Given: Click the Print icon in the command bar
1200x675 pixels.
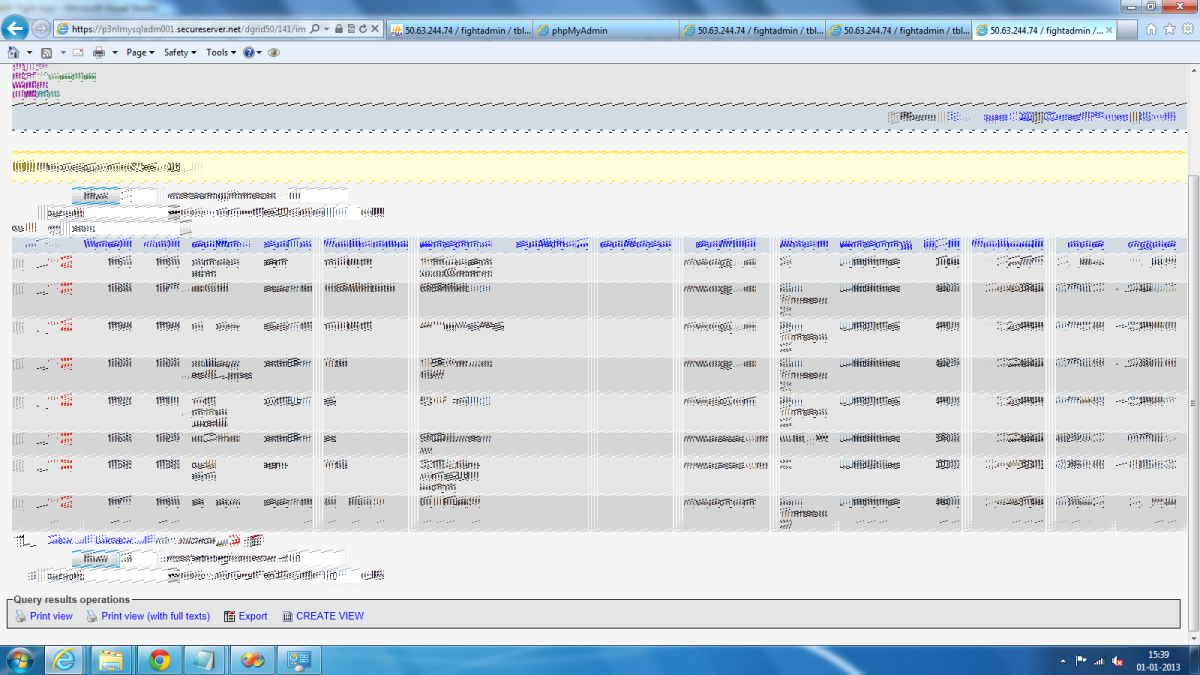Looking at the screenshot, I should click(99, 52).
